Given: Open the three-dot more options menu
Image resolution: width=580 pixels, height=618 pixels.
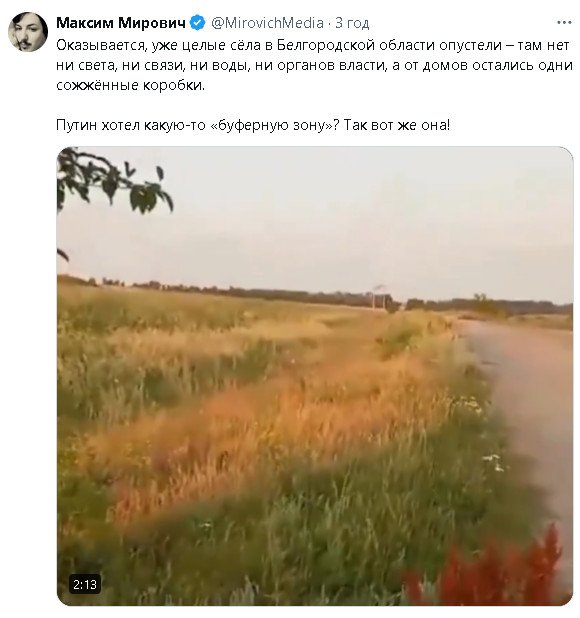Looking at the screenshot, I should click(x=564, y=22).
